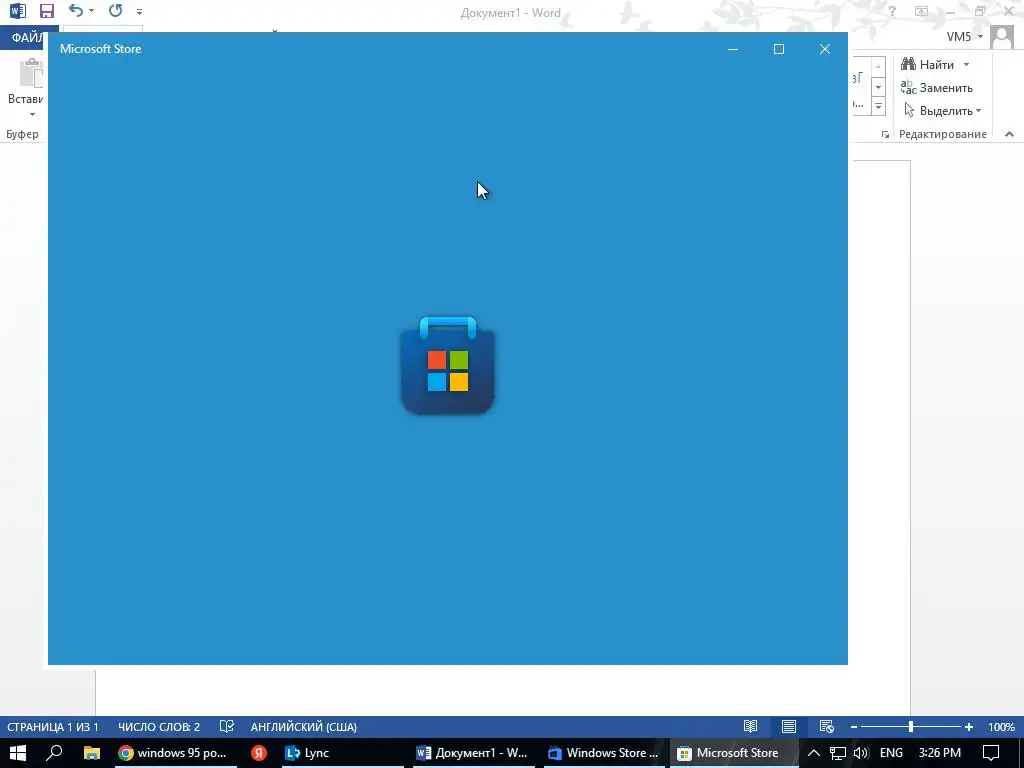Screen dimensions: 1024x768
Task: Open taskbar search magnifier
Action: 54,753
